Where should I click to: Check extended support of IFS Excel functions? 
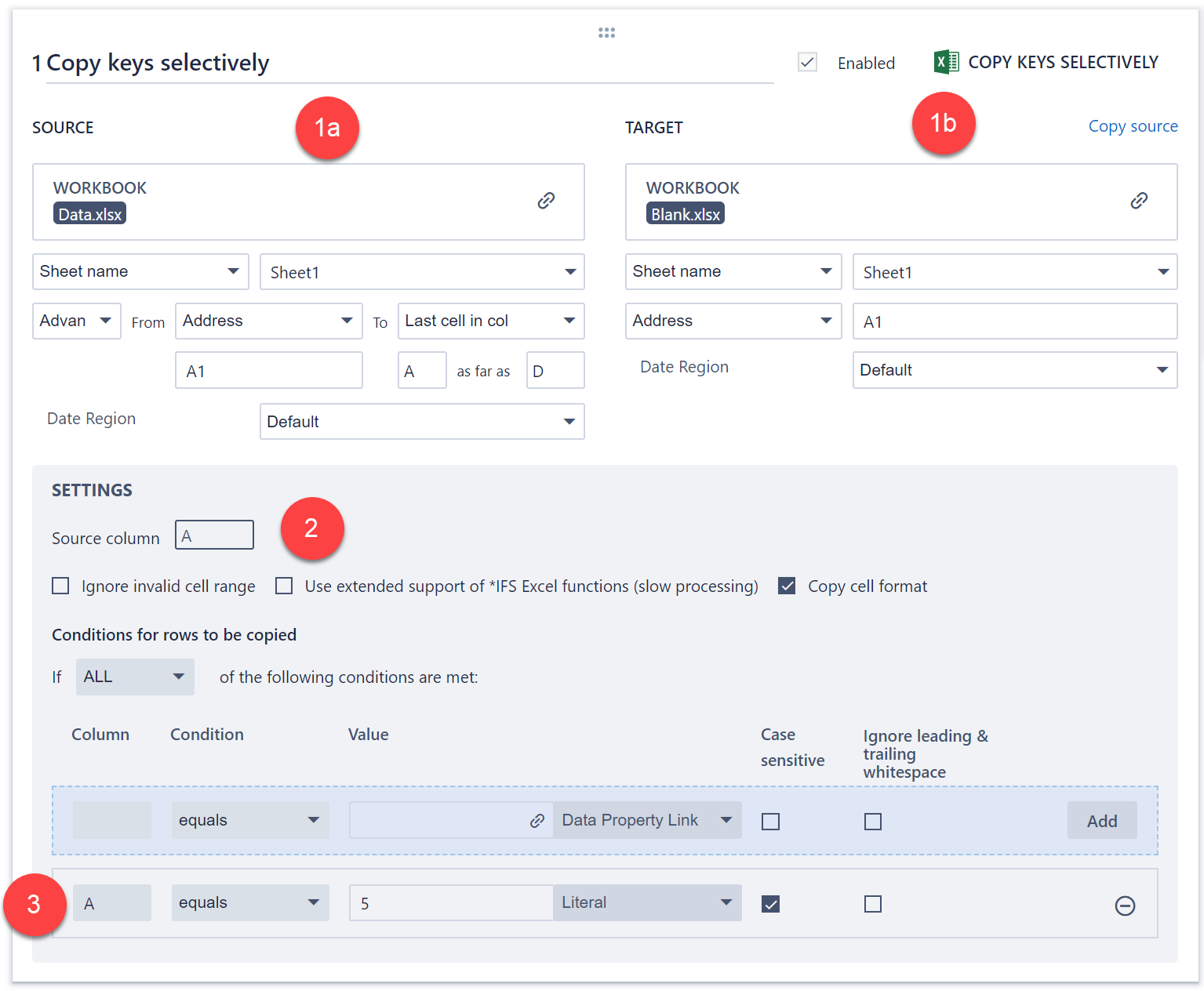(284, 586)
